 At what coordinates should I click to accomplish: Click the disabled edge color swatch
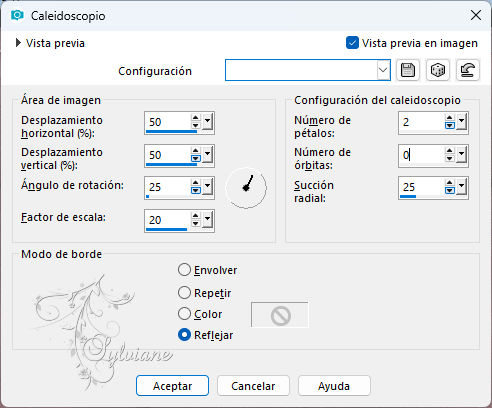280,315
